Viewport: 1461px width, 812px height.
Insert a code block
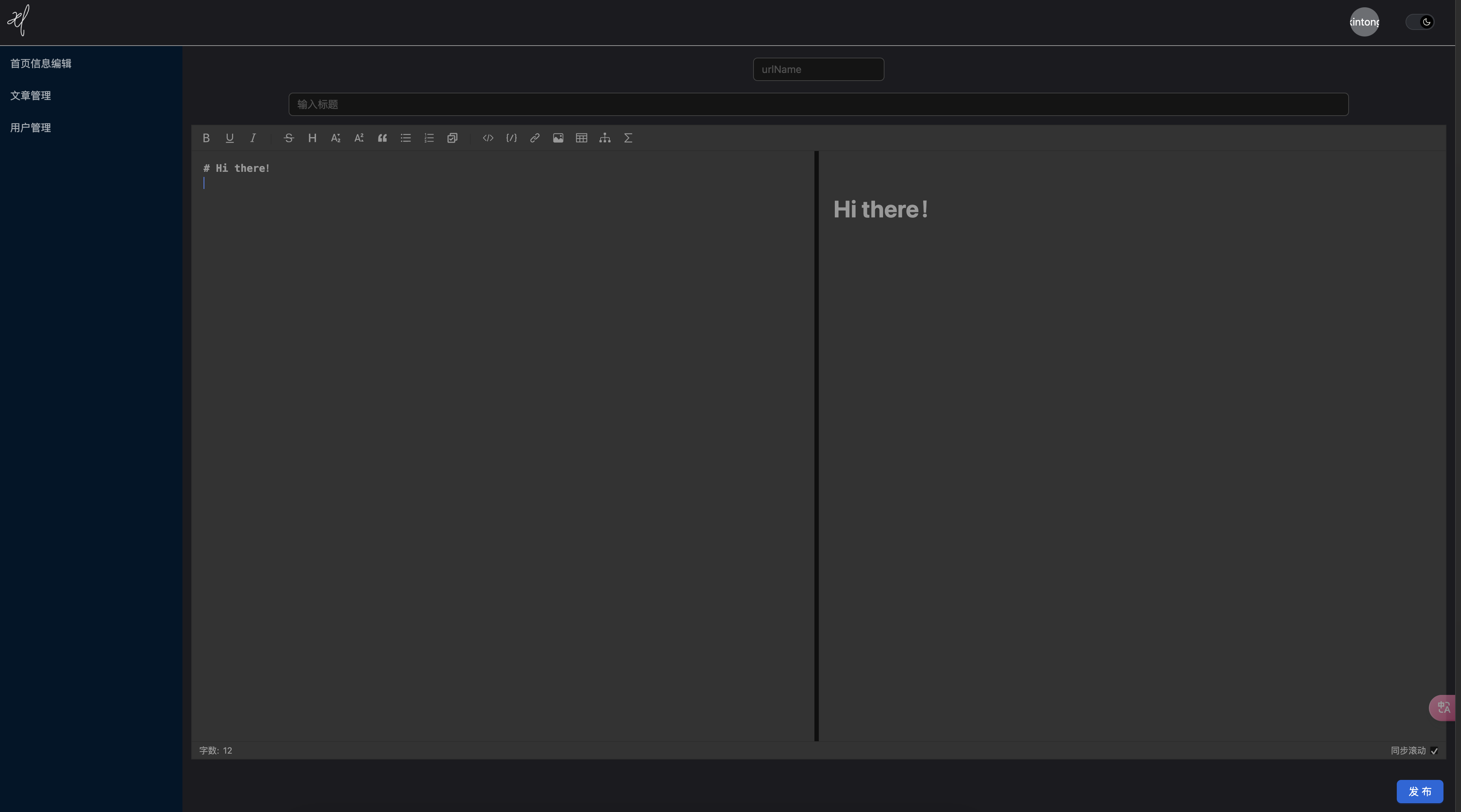(x=511, y=138)
